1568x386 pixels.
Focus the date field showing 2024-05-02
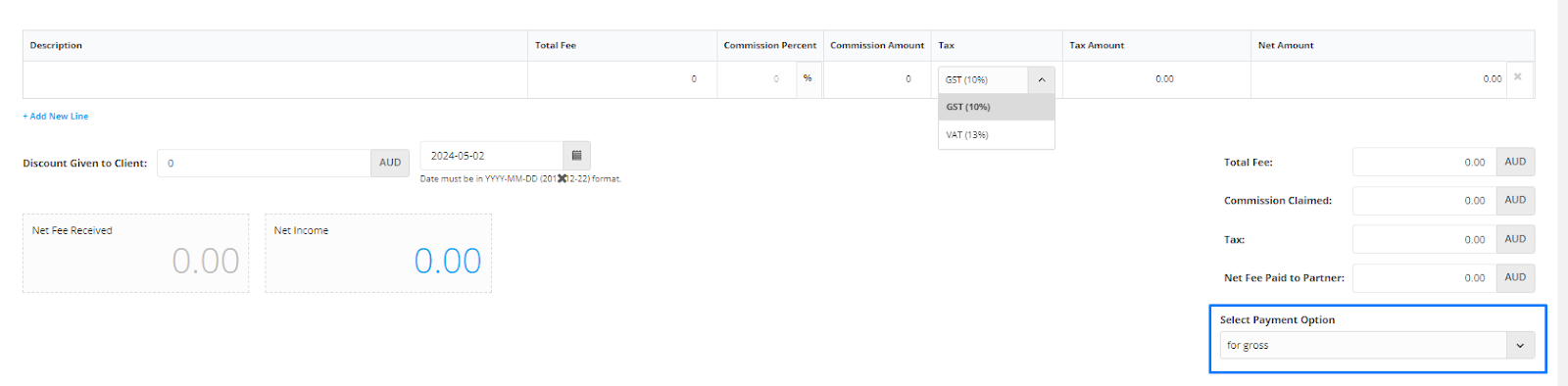click(492, 156)
